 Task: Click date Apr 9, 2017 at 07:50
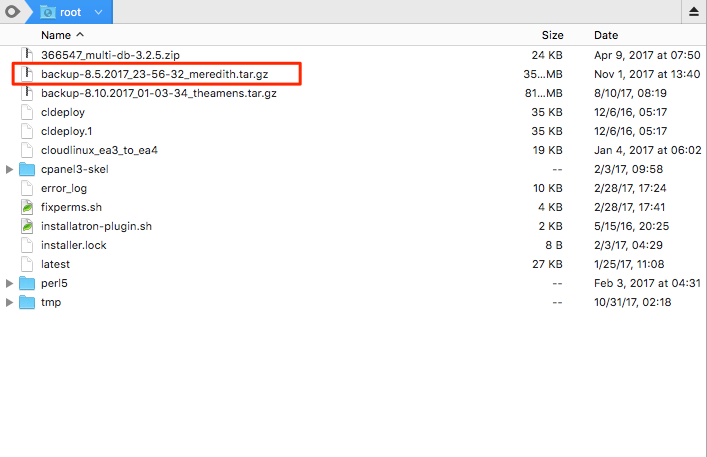click(647, 55)
